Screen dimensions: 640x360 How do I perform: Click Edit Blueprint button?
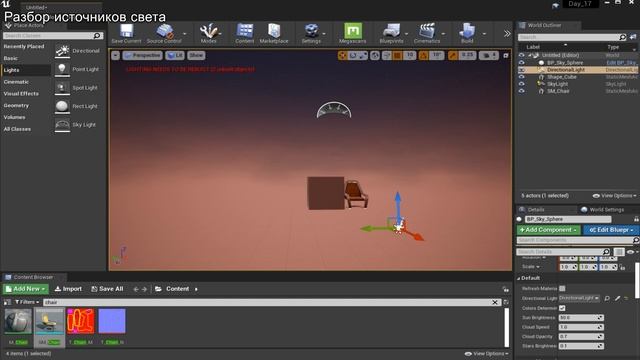(x=611, y=230)
